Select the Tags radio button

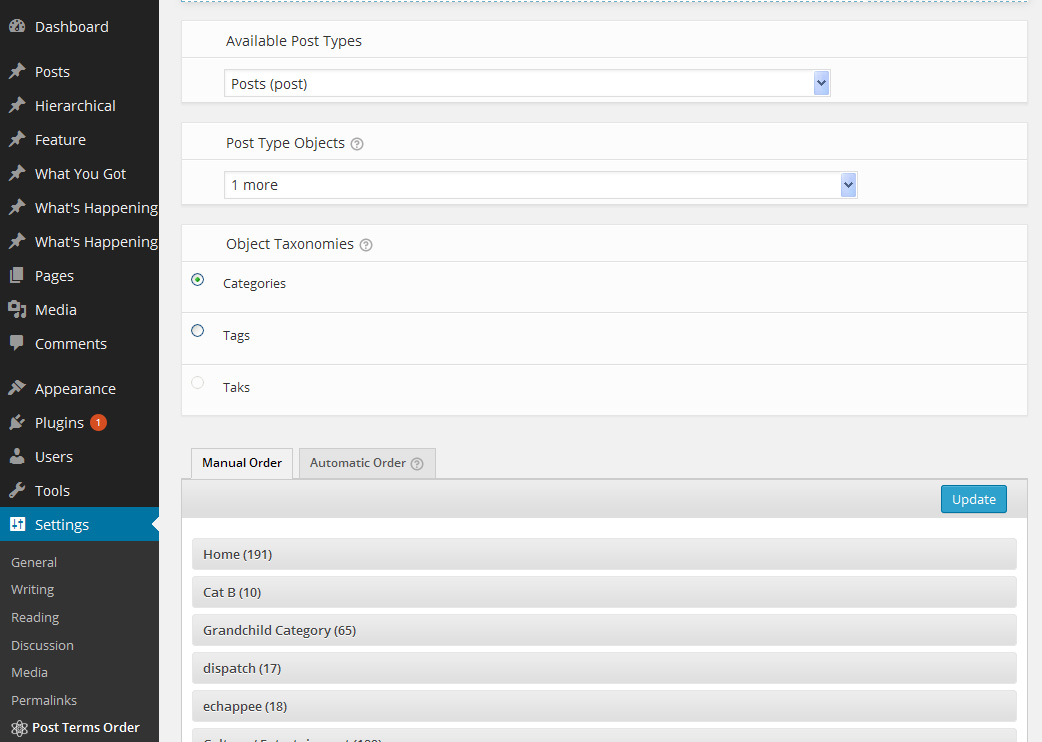point(197,331)
